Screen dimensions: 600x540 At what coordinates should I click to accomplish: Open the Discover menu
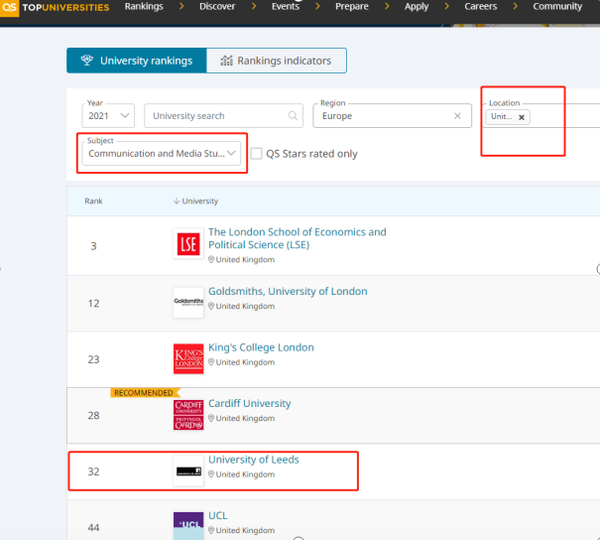click(x=217, y=7)
